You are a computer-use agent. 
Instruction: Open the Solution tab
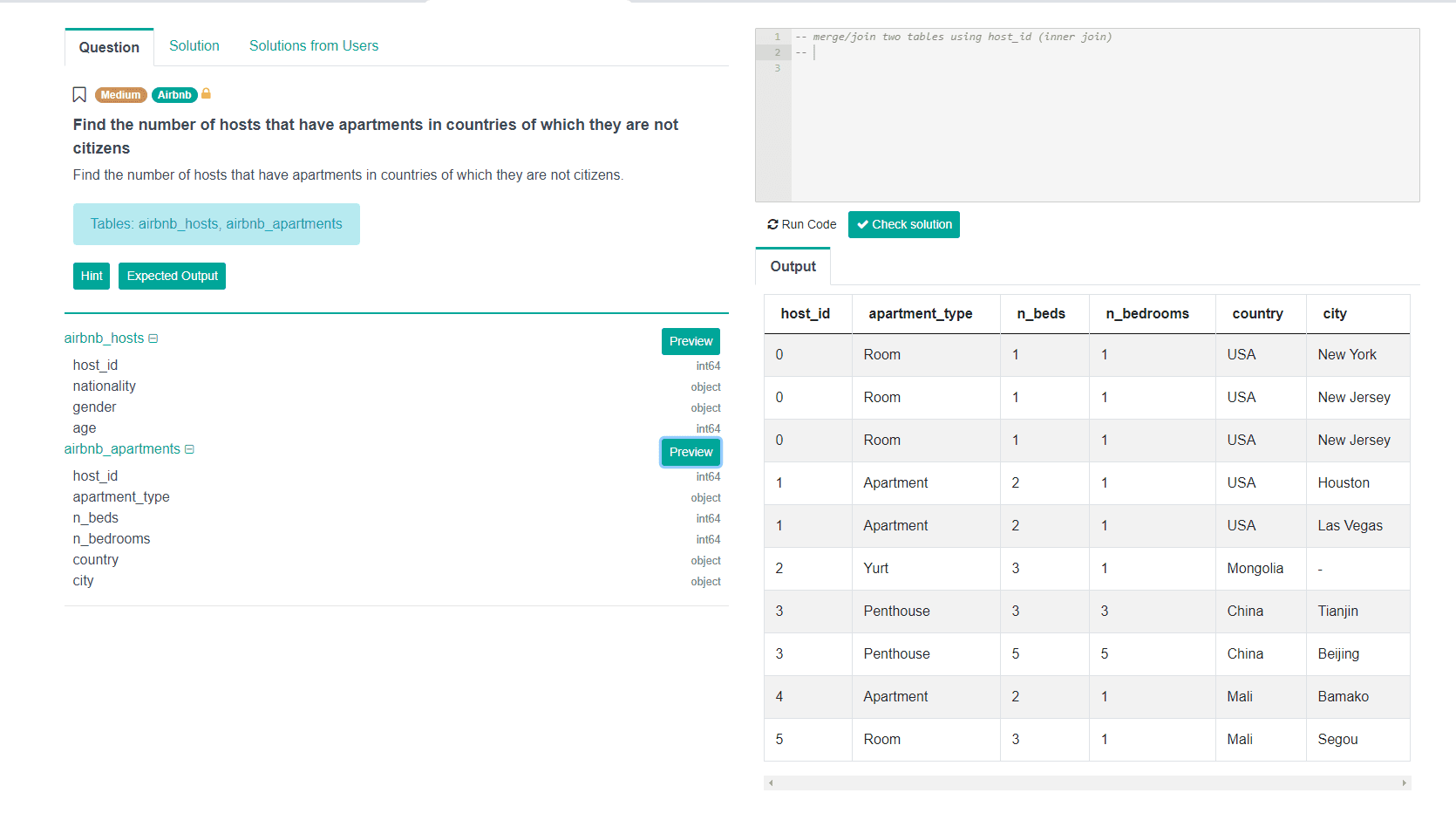point(194,45)
